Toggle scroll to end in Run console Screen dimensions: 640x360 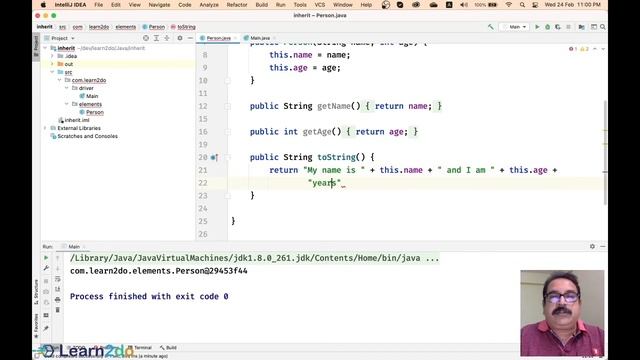tap(58, 289)
